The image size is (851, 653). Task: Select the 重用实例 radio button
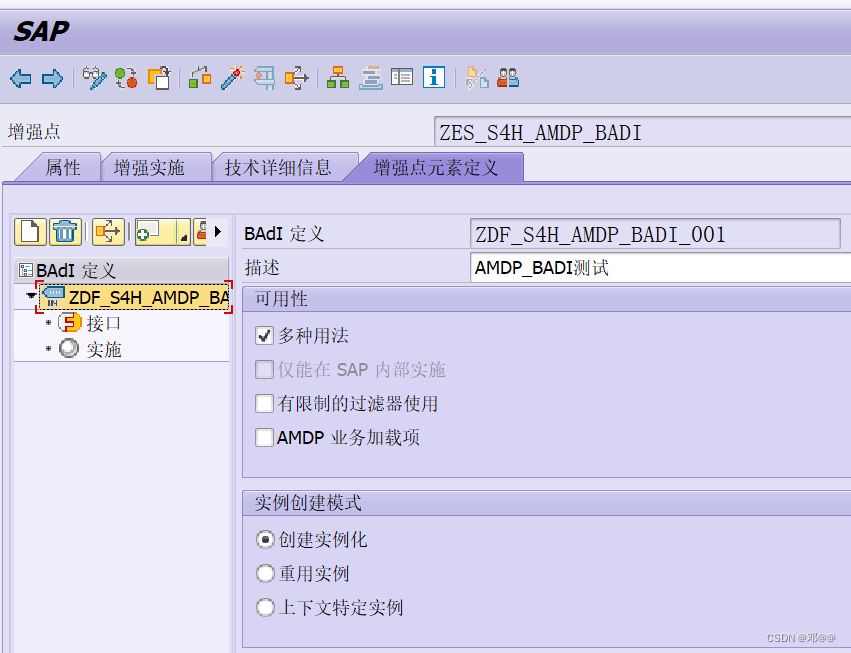coord(265,573)
